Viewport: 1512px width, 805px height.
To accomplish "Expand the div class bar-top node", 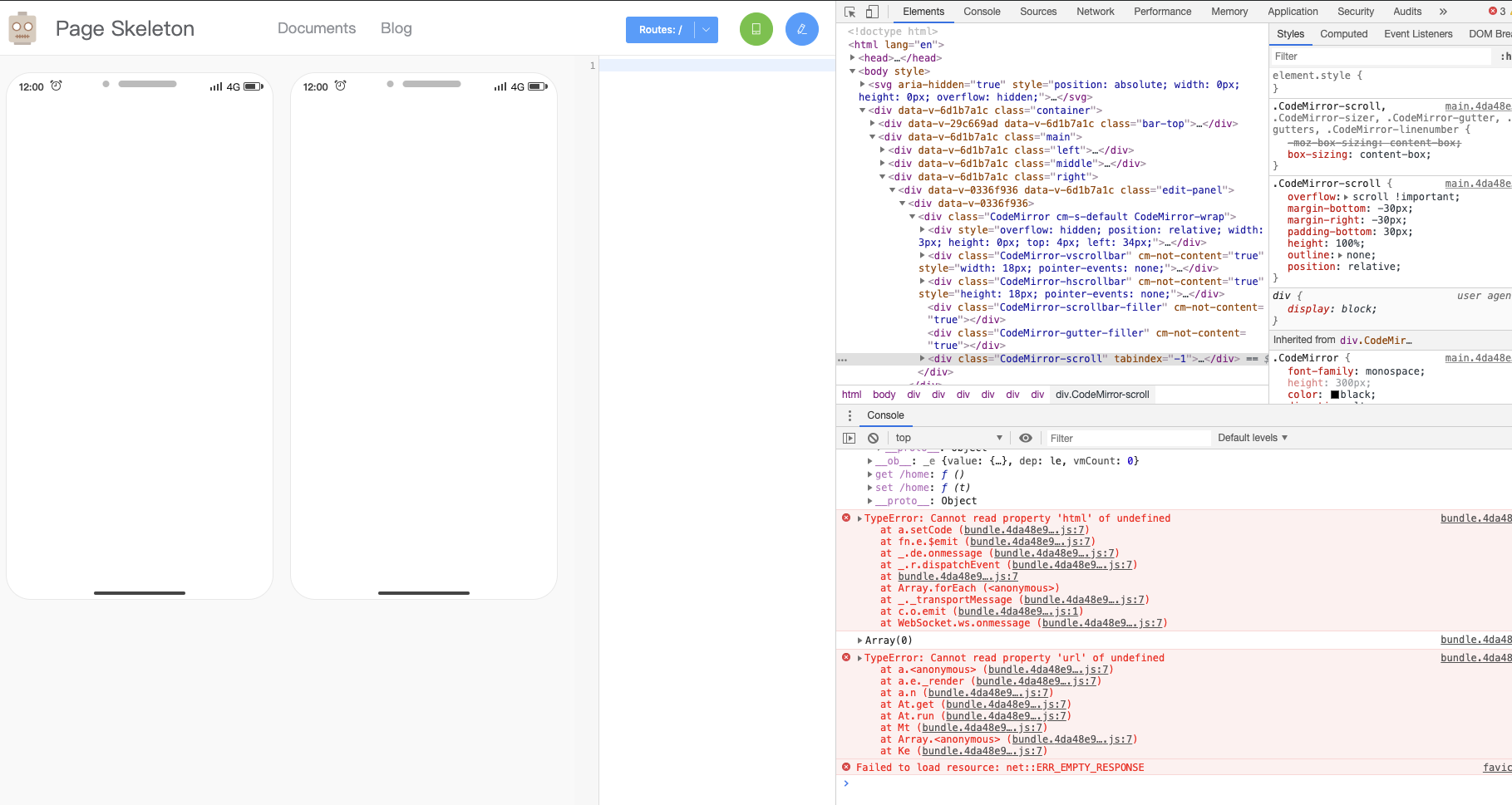I will click(872, 124).
